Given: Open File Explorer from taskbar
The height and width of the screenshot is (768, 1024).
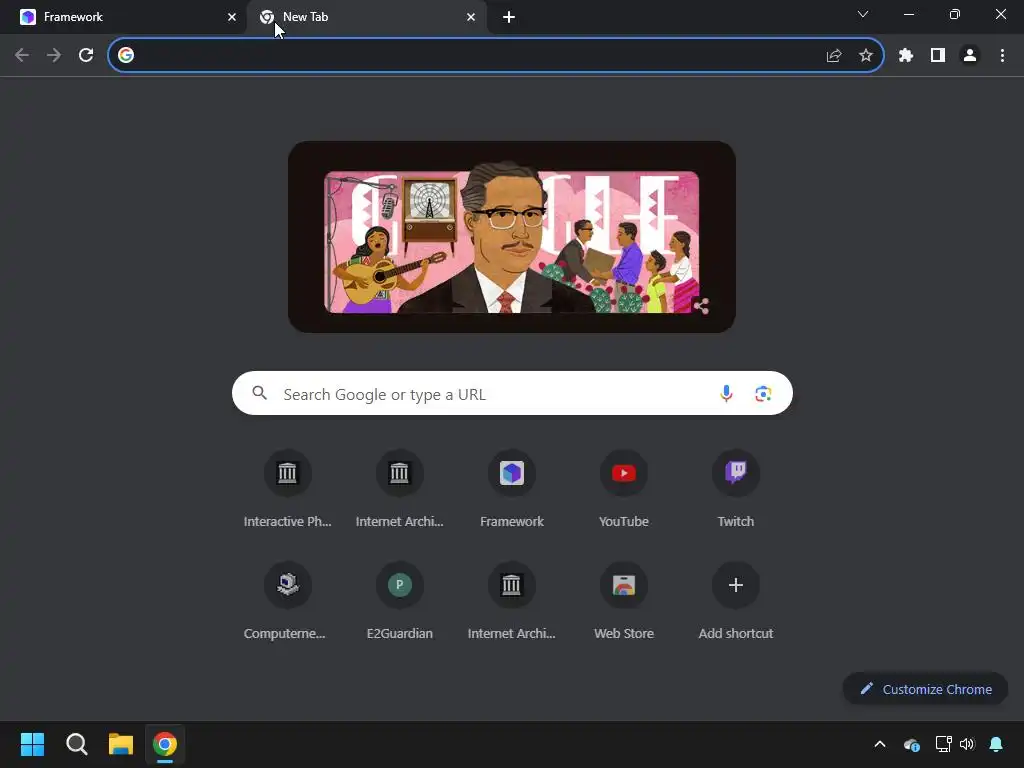Looking at the screenshot, I should point(121,744).
